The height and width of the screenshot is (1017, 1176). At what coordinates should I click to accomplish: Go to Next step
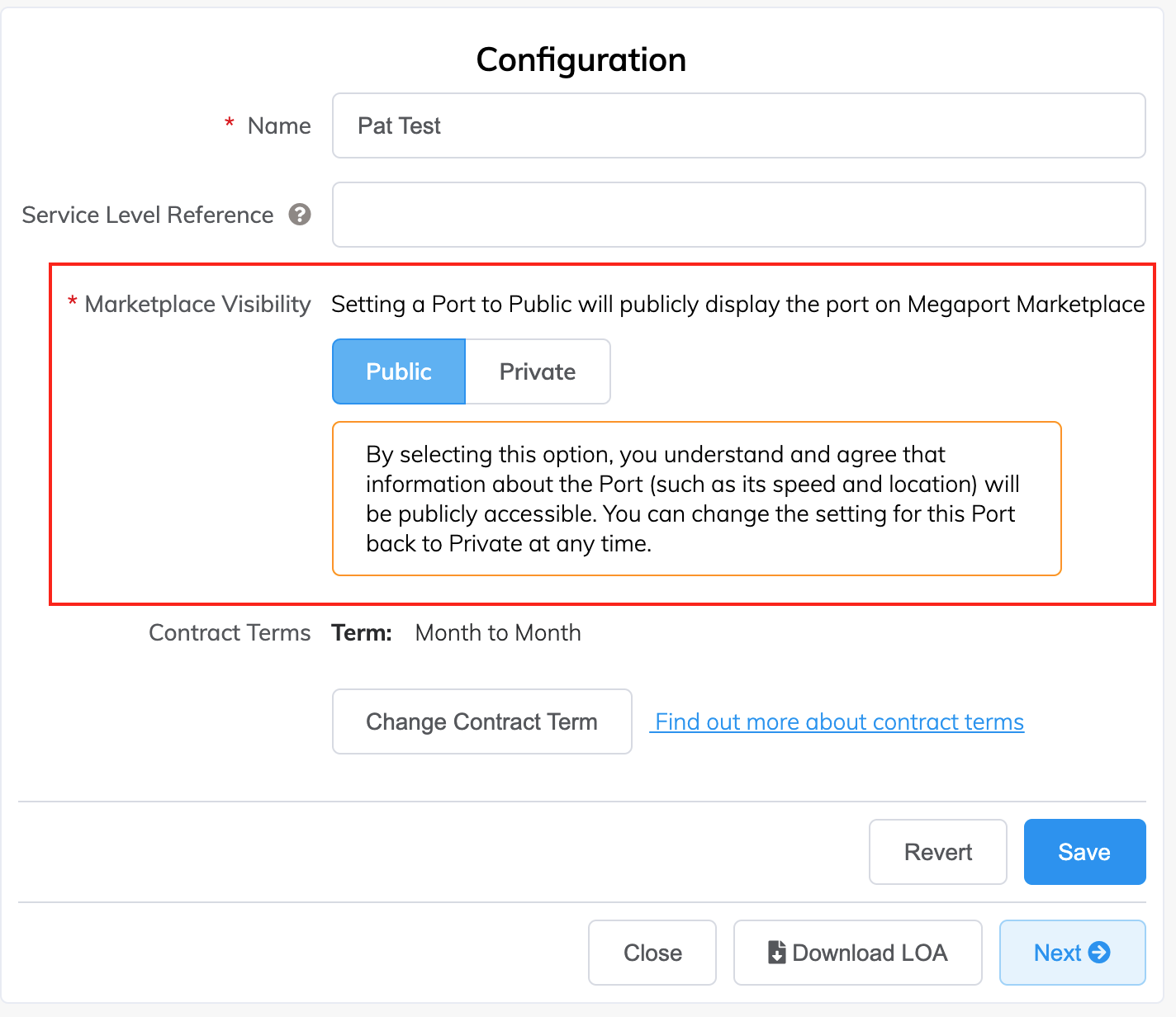[1072, 953]
